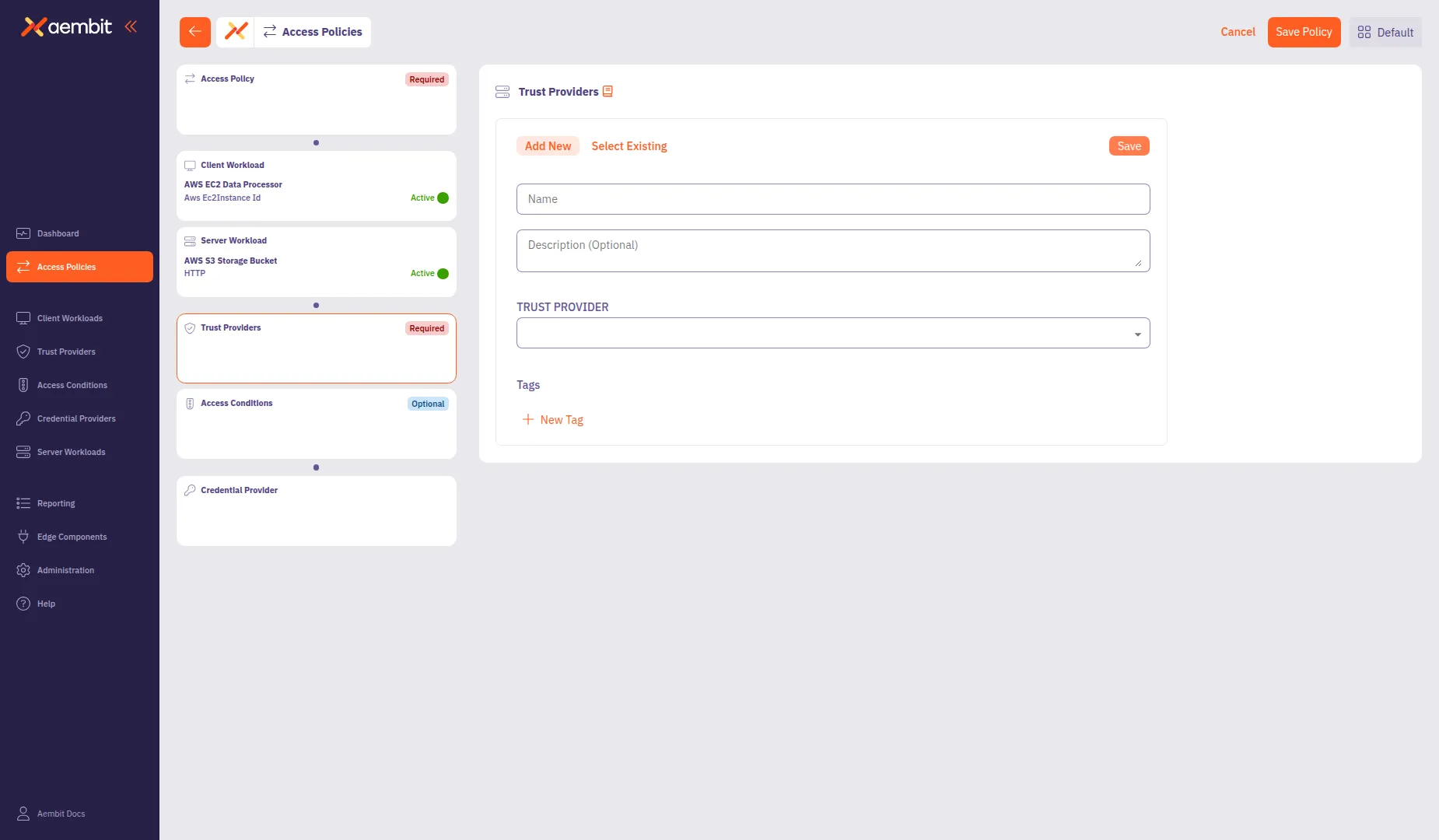Click the Save Policy button
This screenshot has height=840, width=1439.
(x=1304, y=32)
